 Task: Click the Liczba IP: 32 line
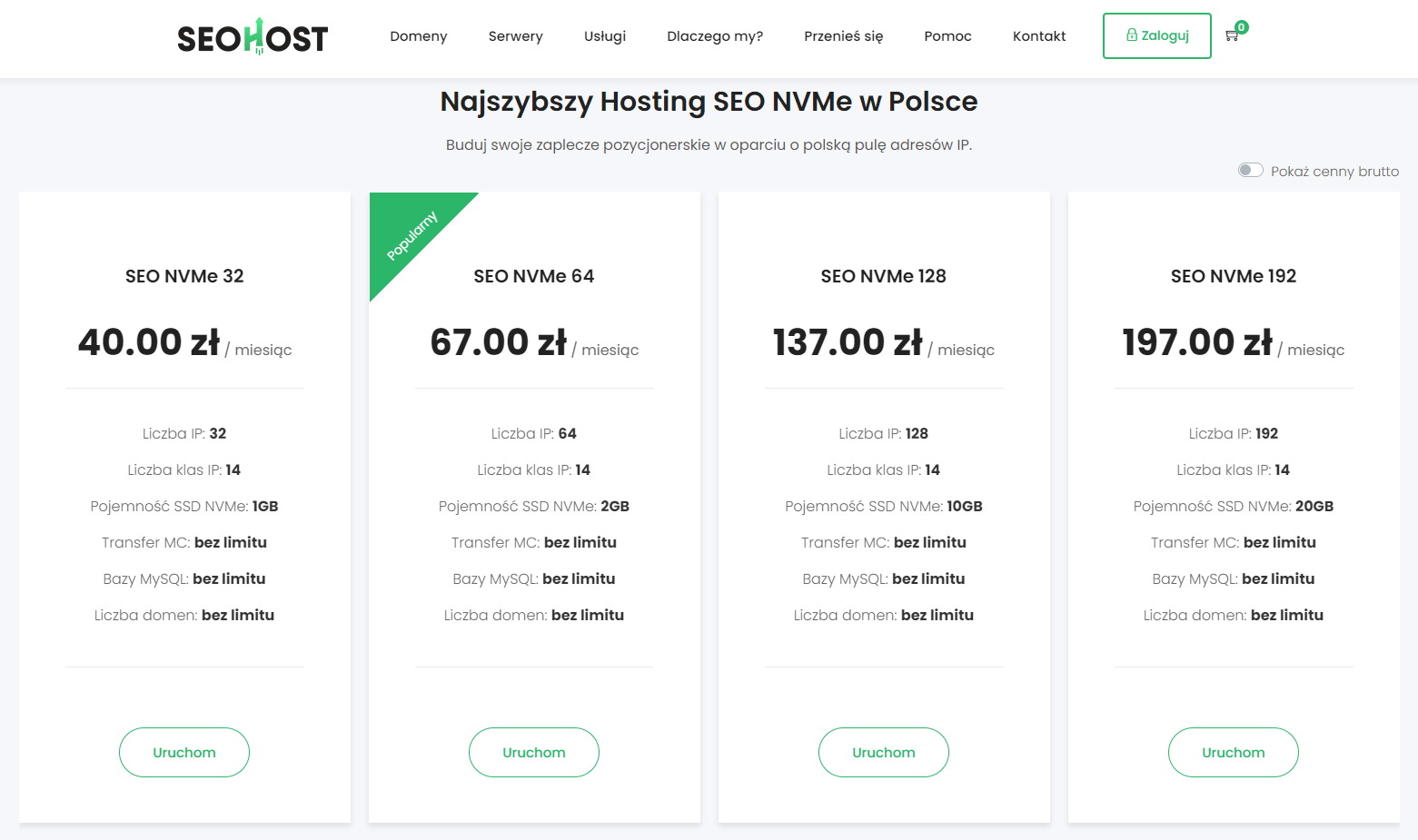tap(184, 434)
